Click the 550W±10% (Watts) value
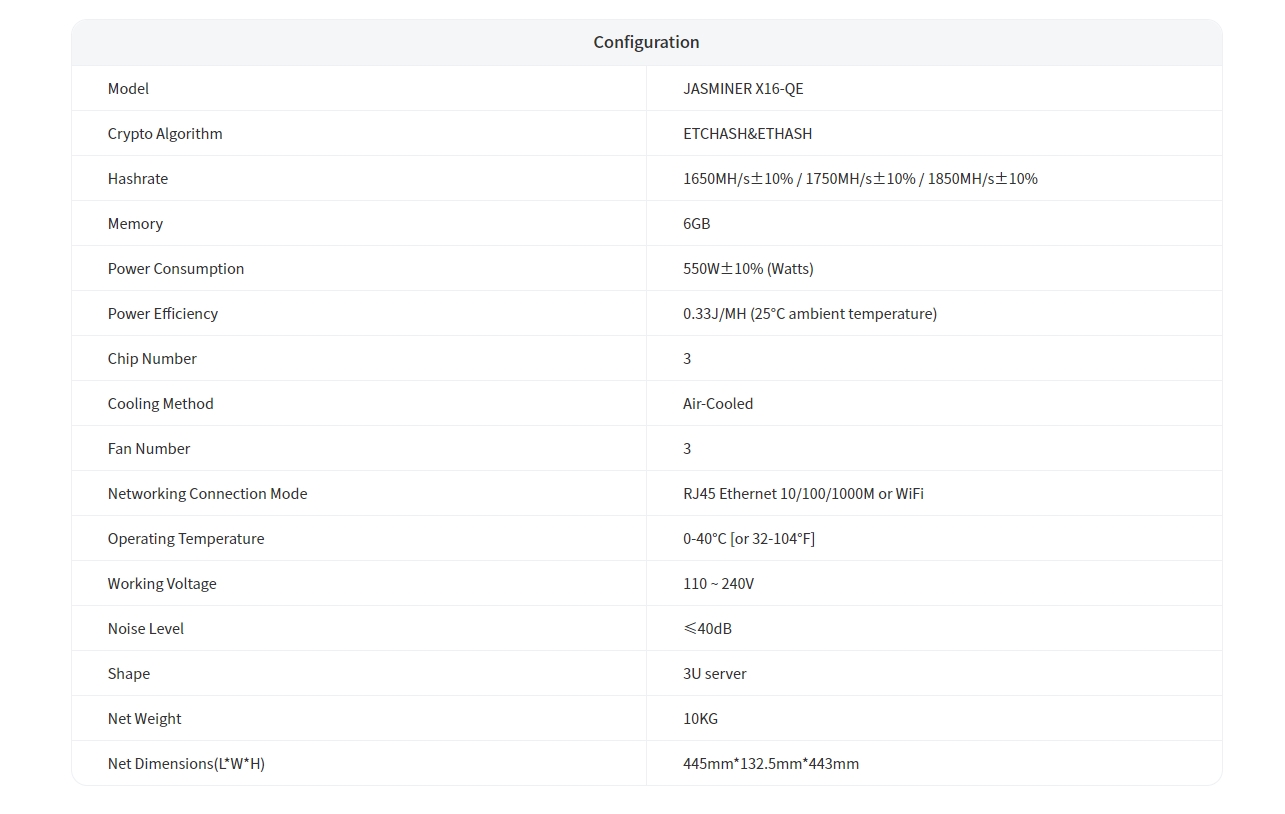Screen dimensions: 1285x814 tap(748, 269)
